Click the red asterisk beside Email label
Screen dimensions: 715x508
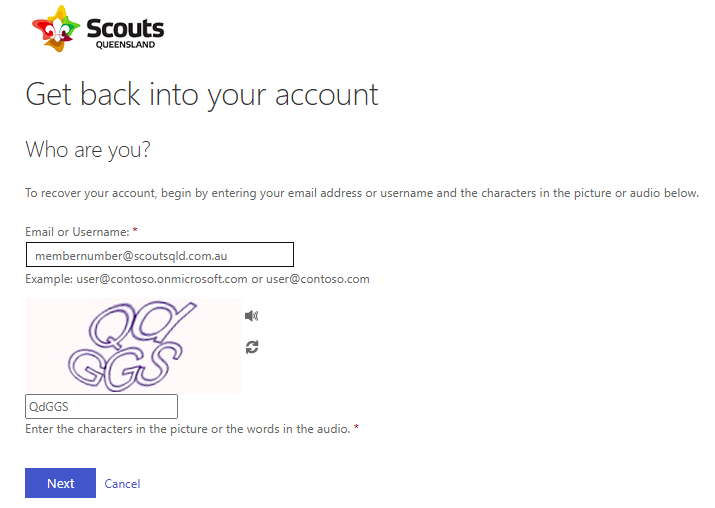click(x=135, y=230)
